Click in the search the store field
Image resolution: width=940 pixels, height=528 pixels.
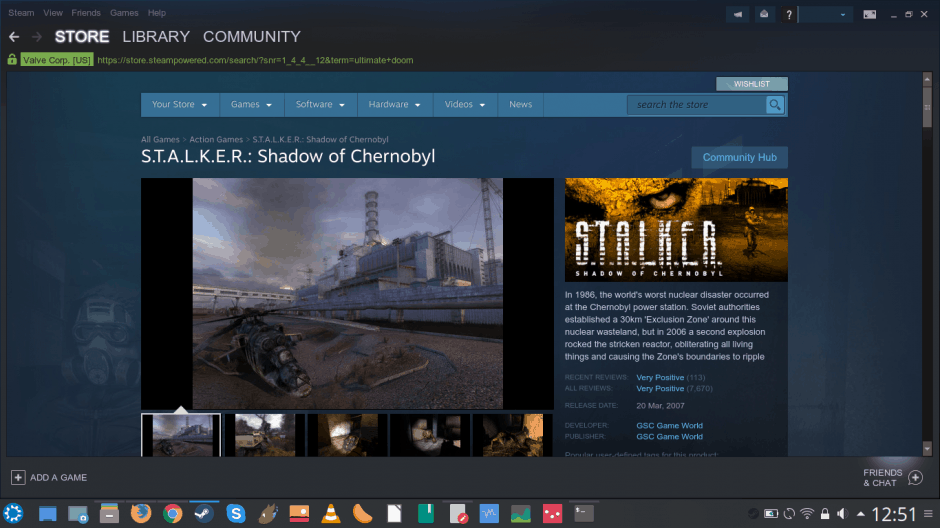697,105
